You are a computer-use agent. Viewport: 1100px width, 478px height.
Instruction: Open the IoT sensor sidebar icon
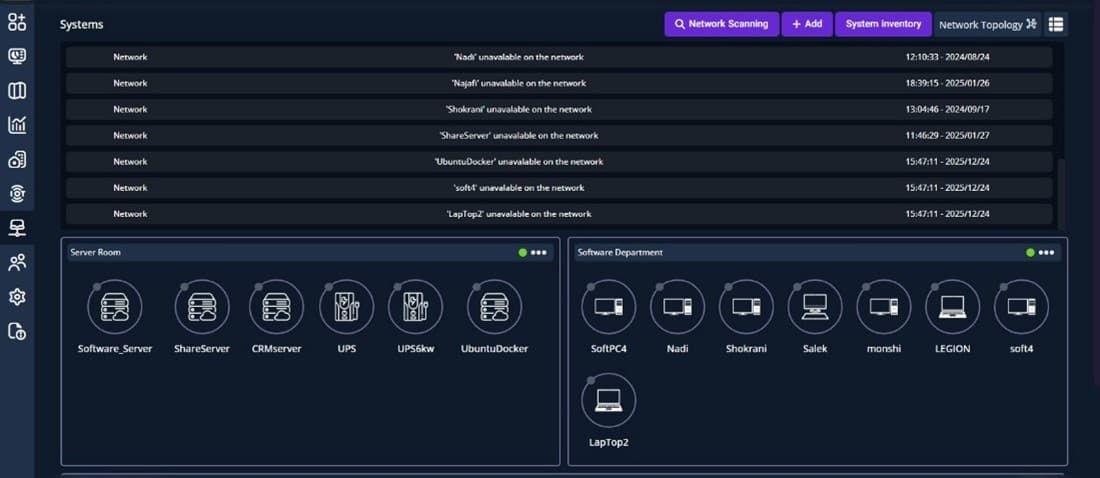coord(17,193)
